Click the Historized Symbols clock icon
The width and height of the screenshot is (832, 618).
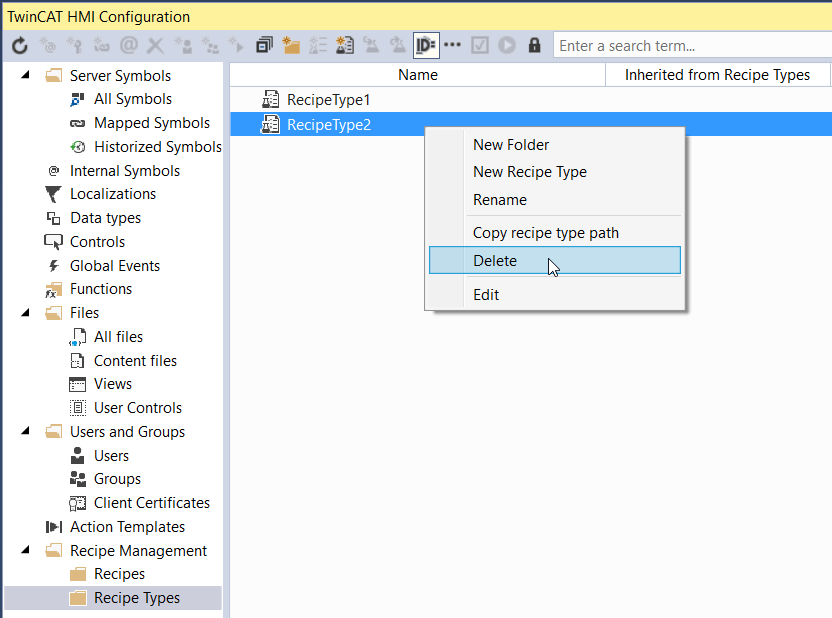tap(77, 147)
